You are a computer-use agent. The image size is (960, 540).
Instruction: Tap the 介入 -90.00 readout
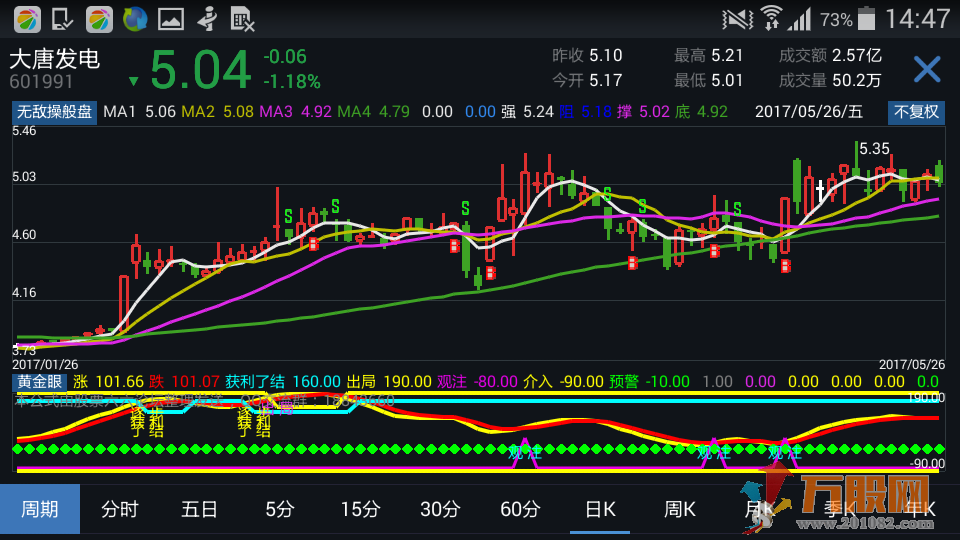pyautogui.click(x=563, y=382)
